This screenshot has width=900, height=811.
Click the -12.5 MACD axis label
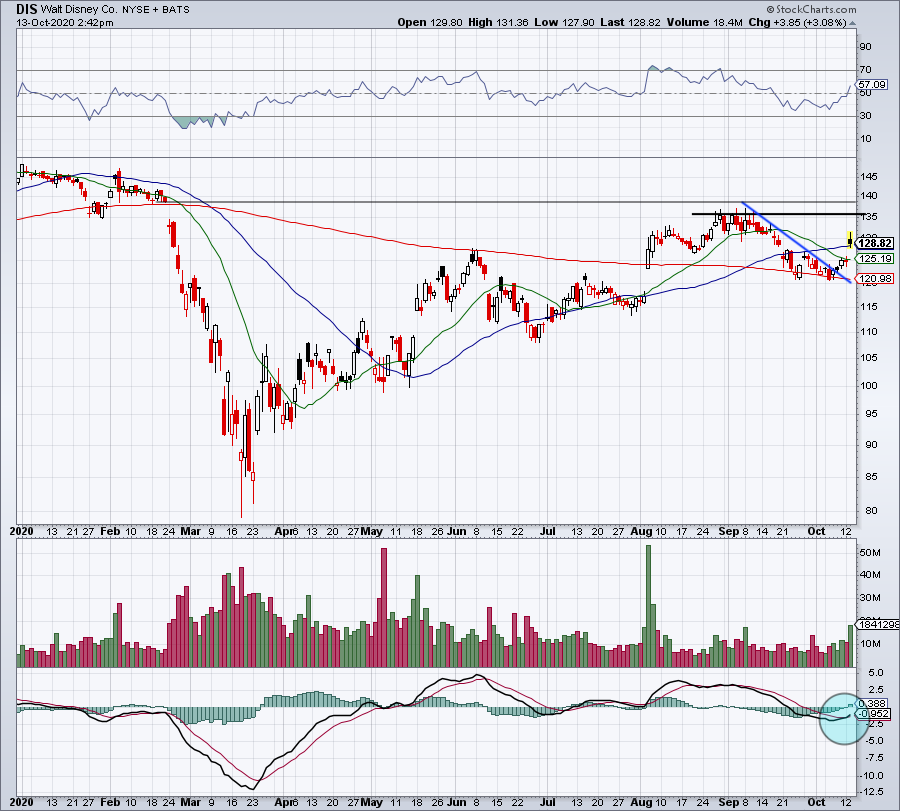point(871,792)
